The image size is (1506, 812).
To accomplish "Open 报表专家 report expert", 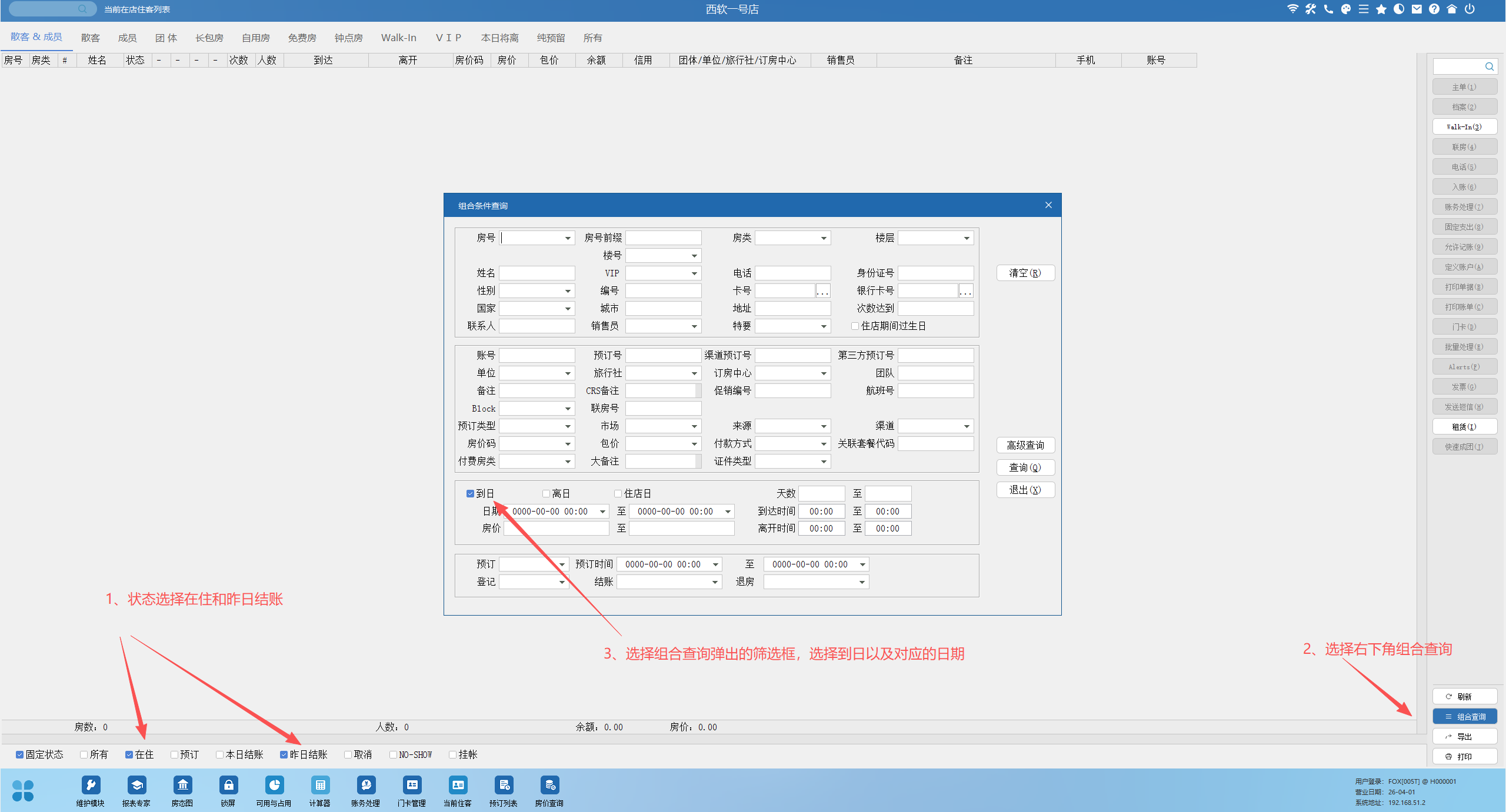I will click(x=136, y=791).
